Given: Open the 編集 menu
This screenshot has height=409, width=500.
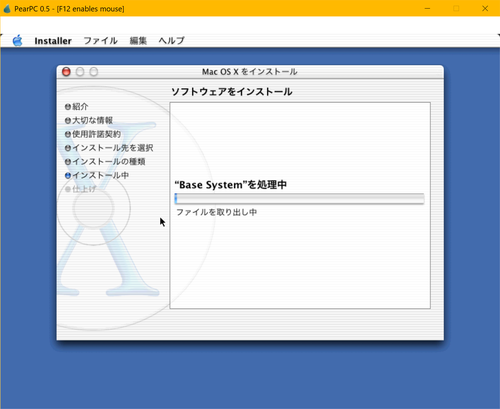Looking at the screenshot, I should (138, 41).
